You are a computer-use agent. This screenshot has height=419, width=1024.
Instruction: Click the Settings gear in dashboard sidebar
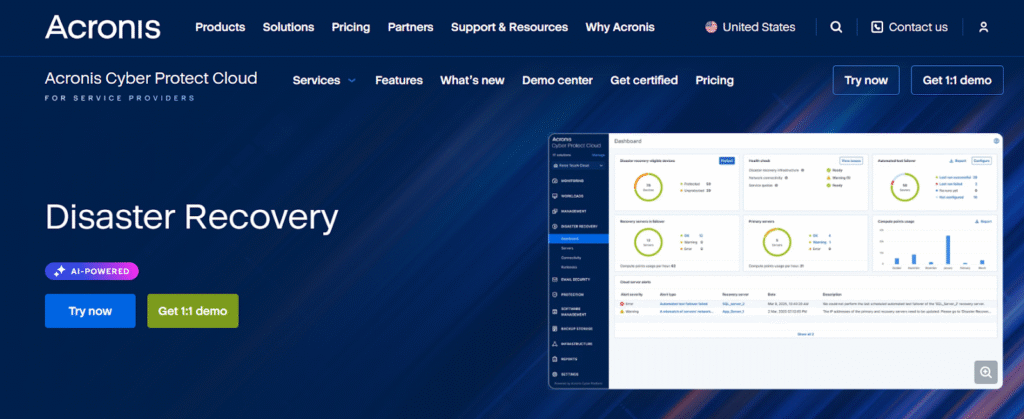point(554,372)
